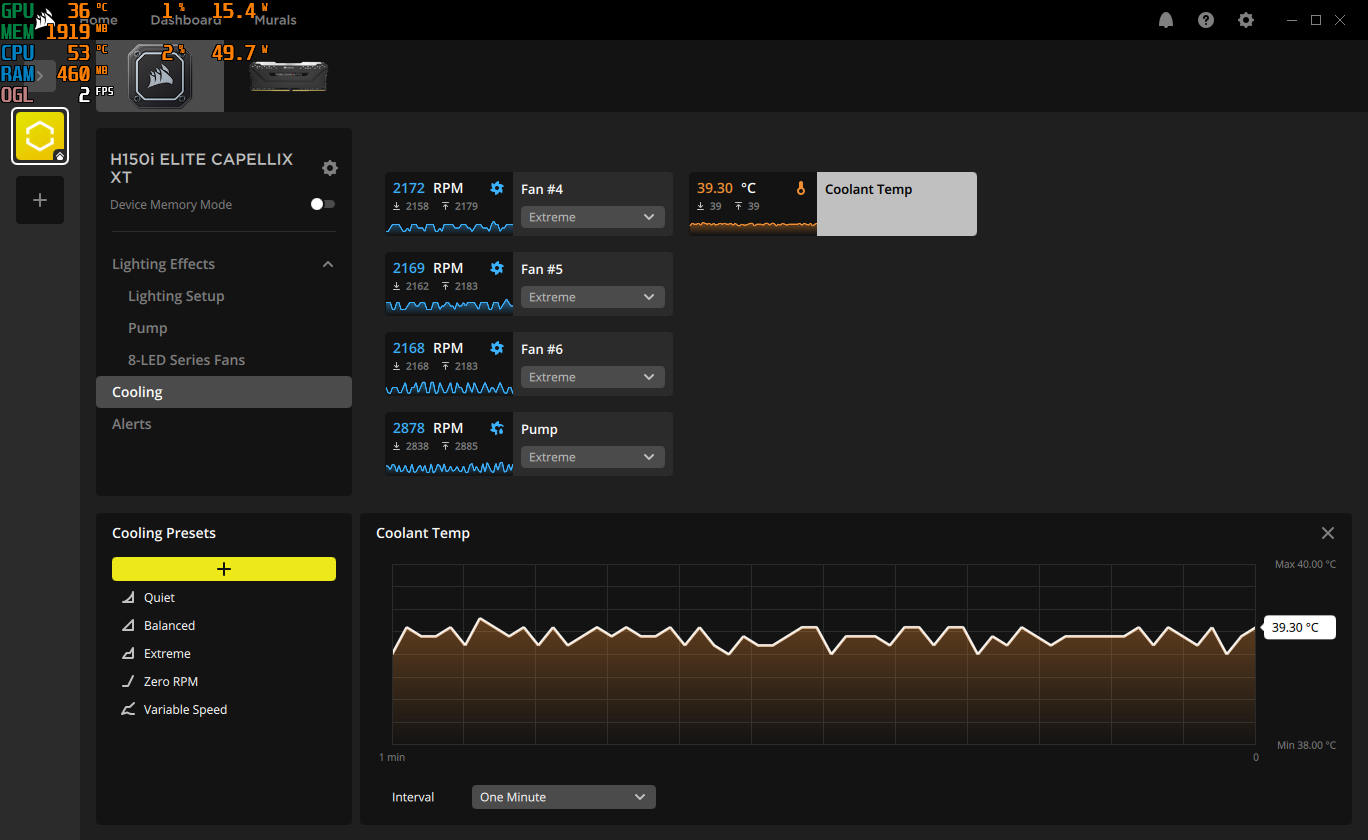Select the Vengeance RAM device thumbnail
The image size is (1368, 840).
pos(288,76)
